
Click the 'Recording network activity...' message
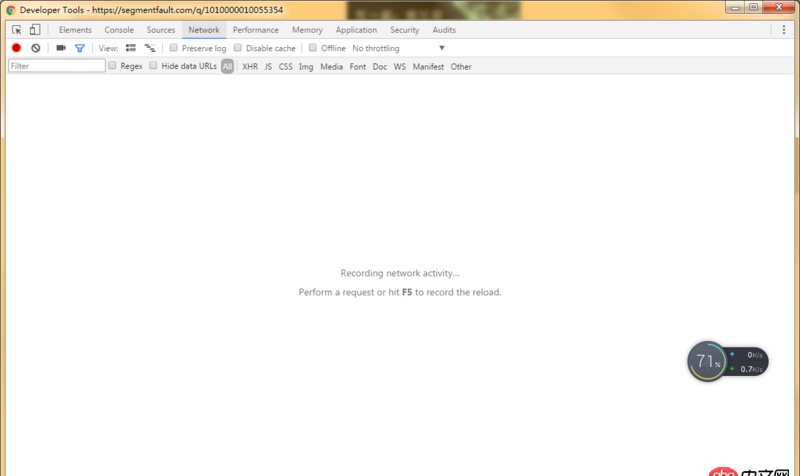tap(400, 273)
